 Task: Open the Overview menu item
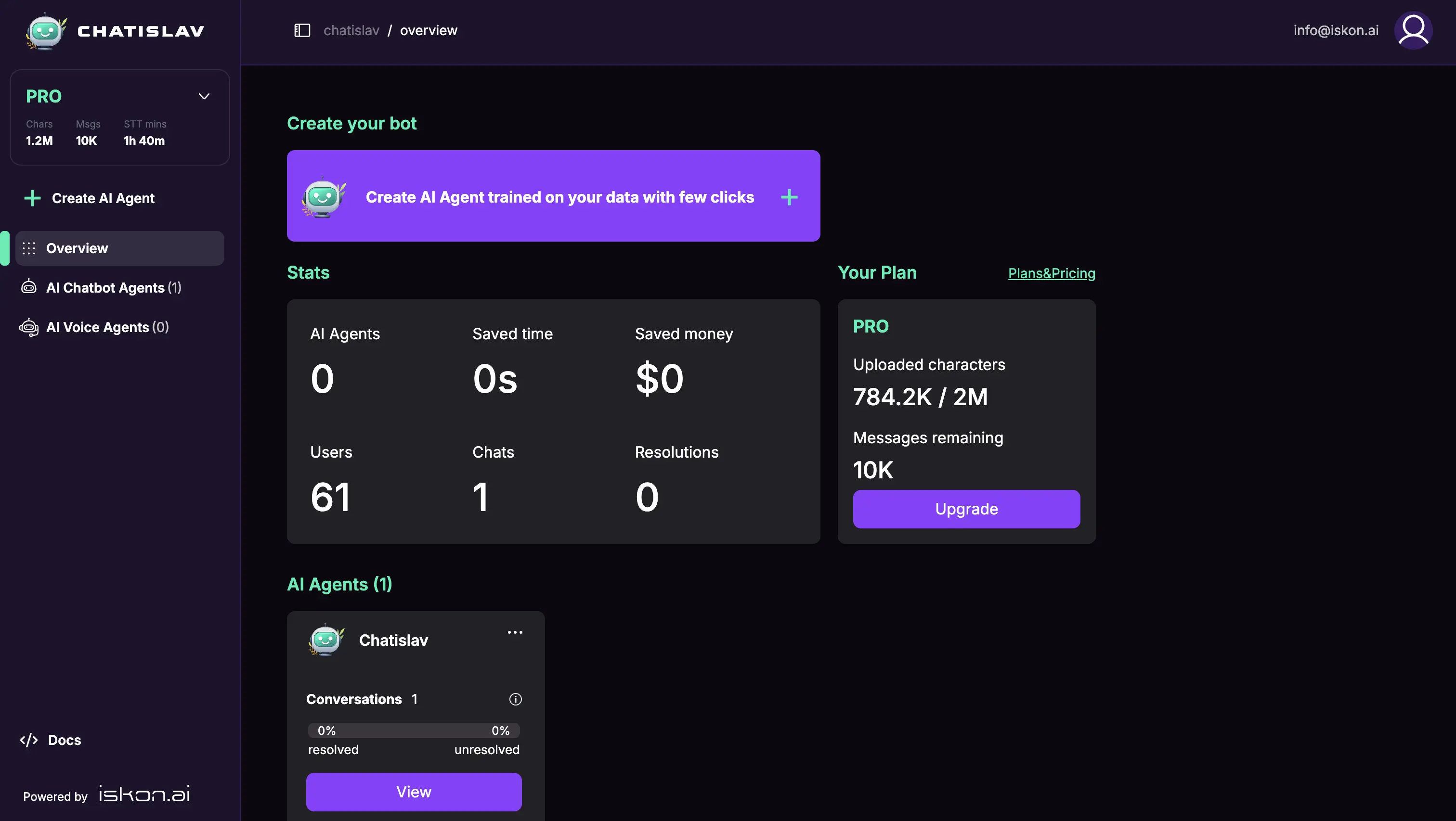click(120, 248)
